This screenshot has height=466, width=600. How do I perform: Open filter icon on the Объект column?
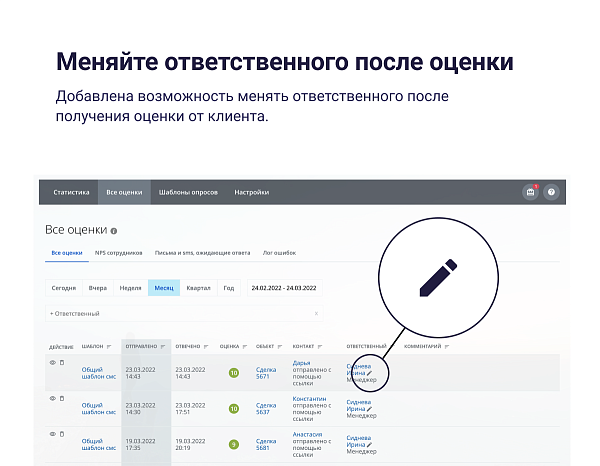click(x=280, y=347)
